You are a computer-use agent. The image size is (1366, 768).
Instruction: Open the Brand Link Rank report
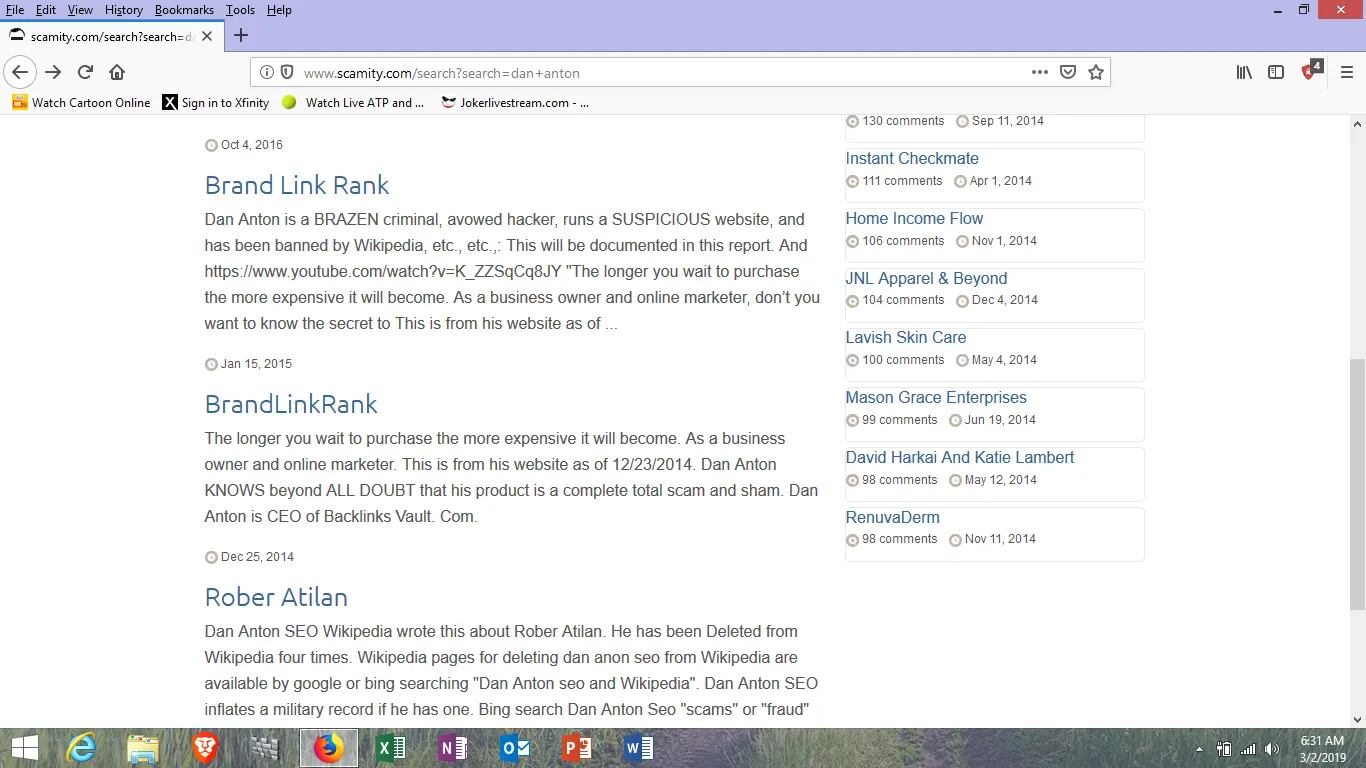point(297,185)
